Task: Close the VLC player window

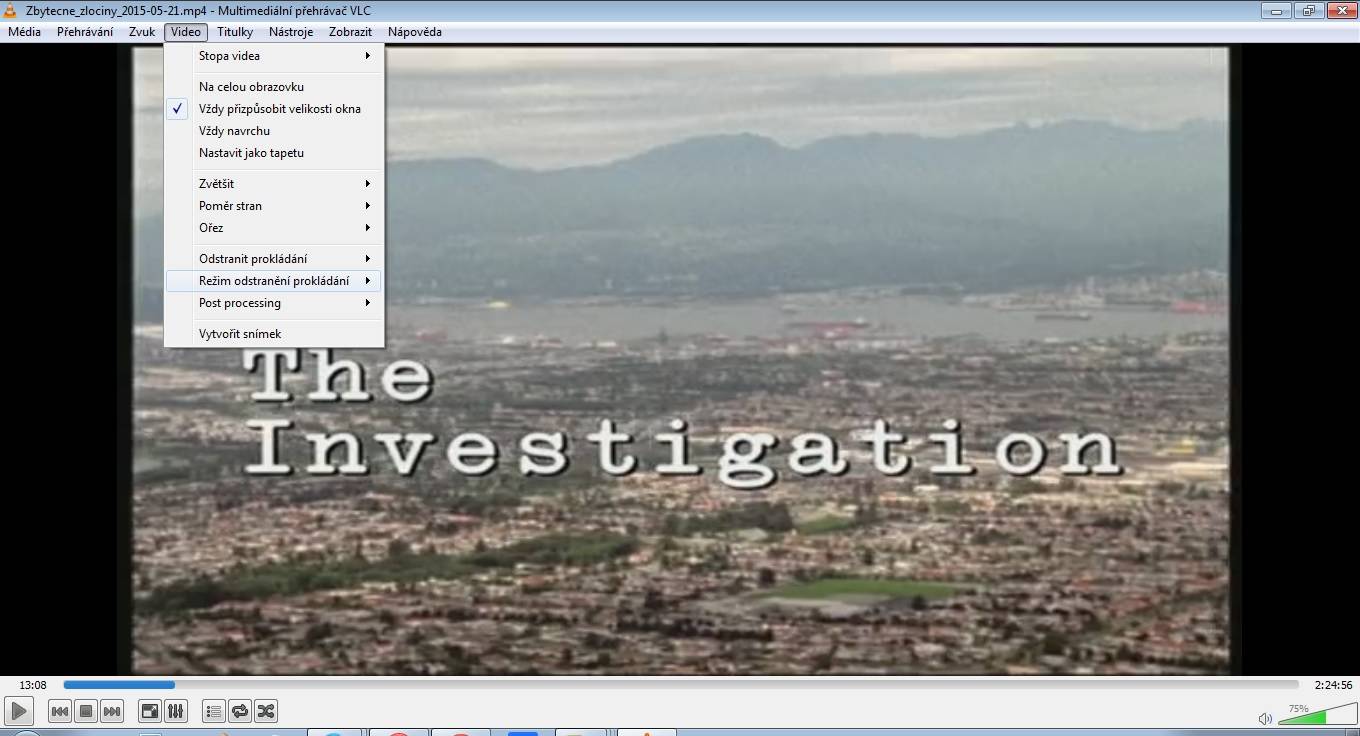Action: [x=1341, y=10]
